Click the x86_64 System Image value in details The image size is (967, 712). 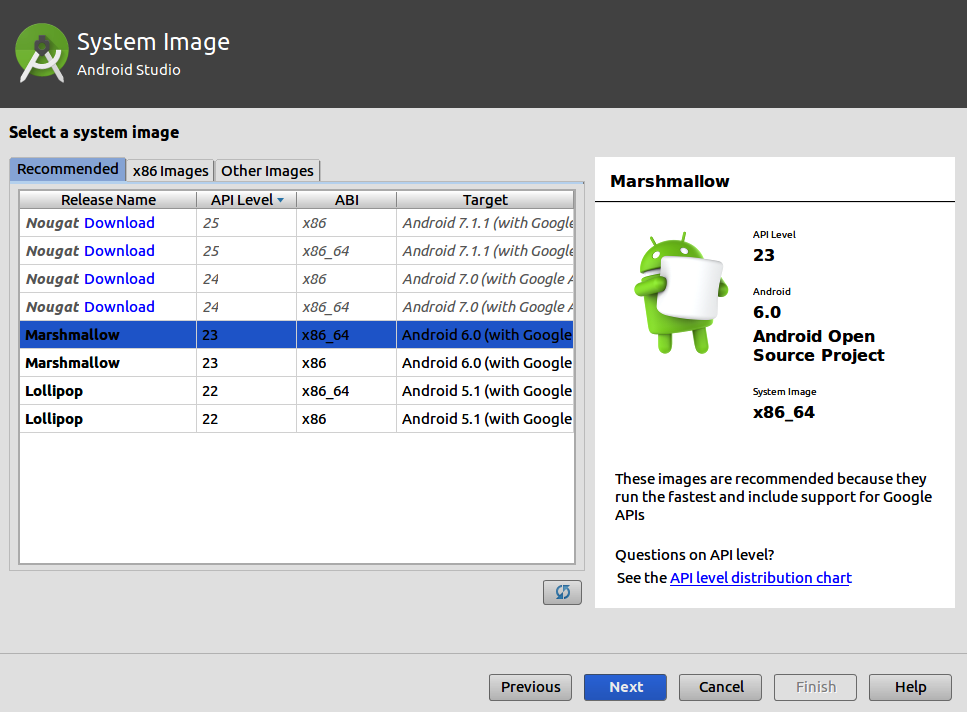point(783,412)
